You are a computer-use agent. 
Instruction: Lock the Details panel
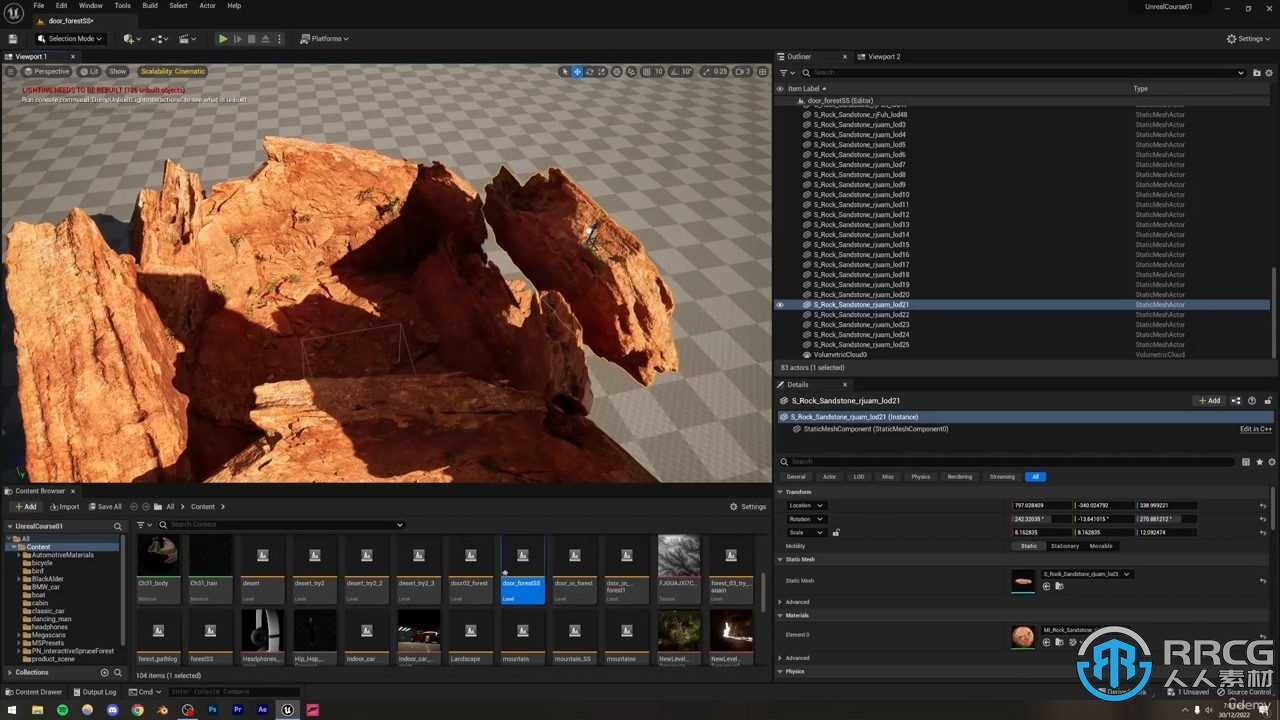1266,400
